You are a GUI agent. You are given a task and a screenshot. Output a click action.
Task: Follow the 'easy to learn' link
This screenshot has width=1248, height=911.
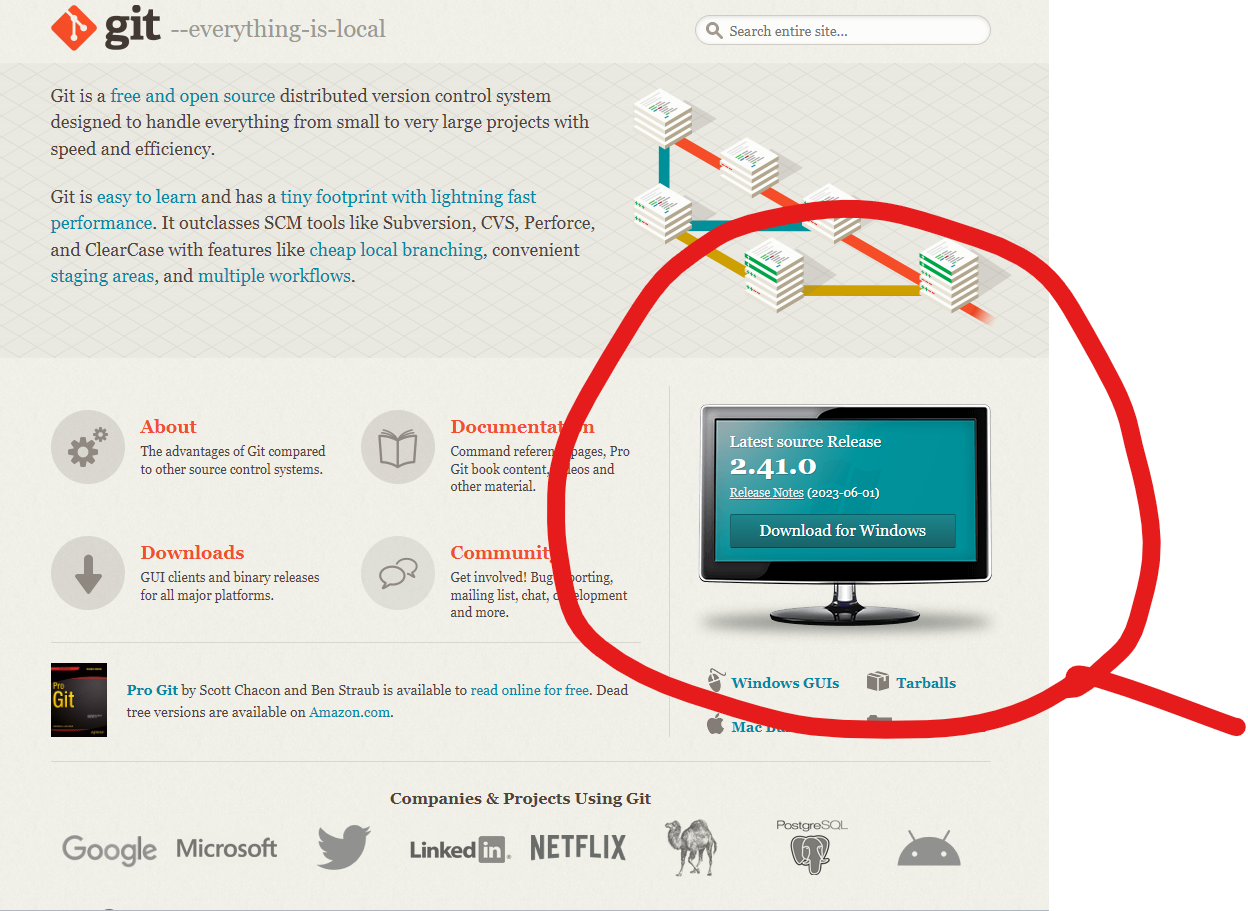tap(147, 197)
